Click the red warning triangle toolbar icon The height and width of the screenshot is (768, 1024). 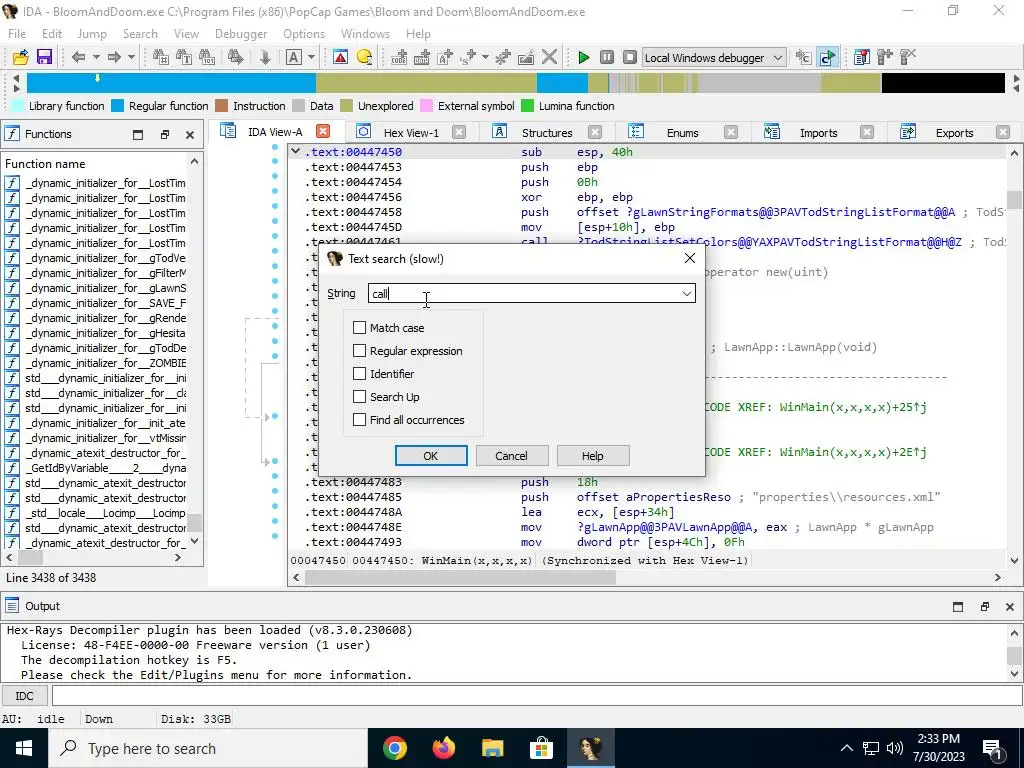[x=340, y=57]
